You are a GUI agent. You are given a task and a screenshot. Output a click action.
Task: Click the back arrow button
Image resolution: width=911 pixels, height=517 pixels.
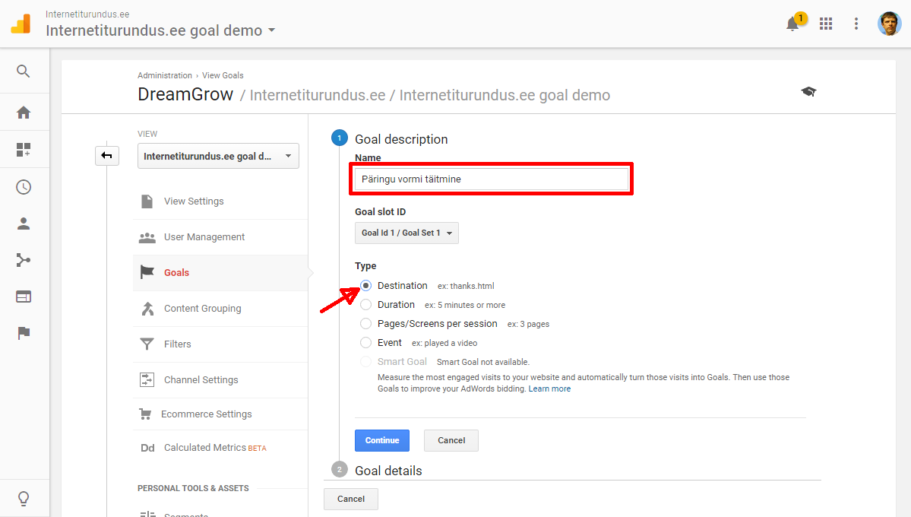pos(107,155)
